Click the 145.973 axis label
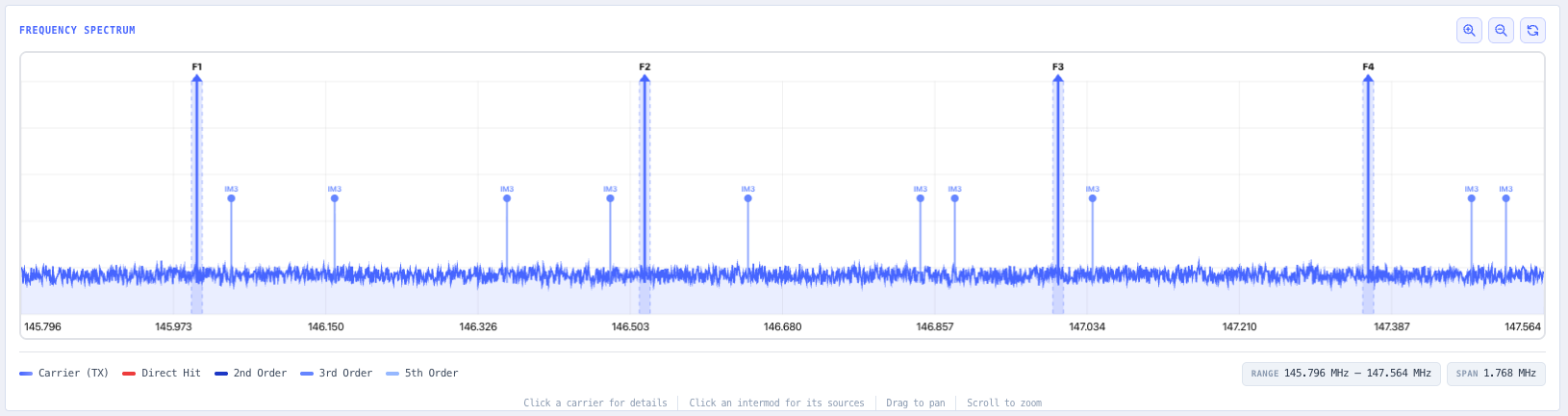This screenshot has width=1568, height=416. tap(173, 327)
